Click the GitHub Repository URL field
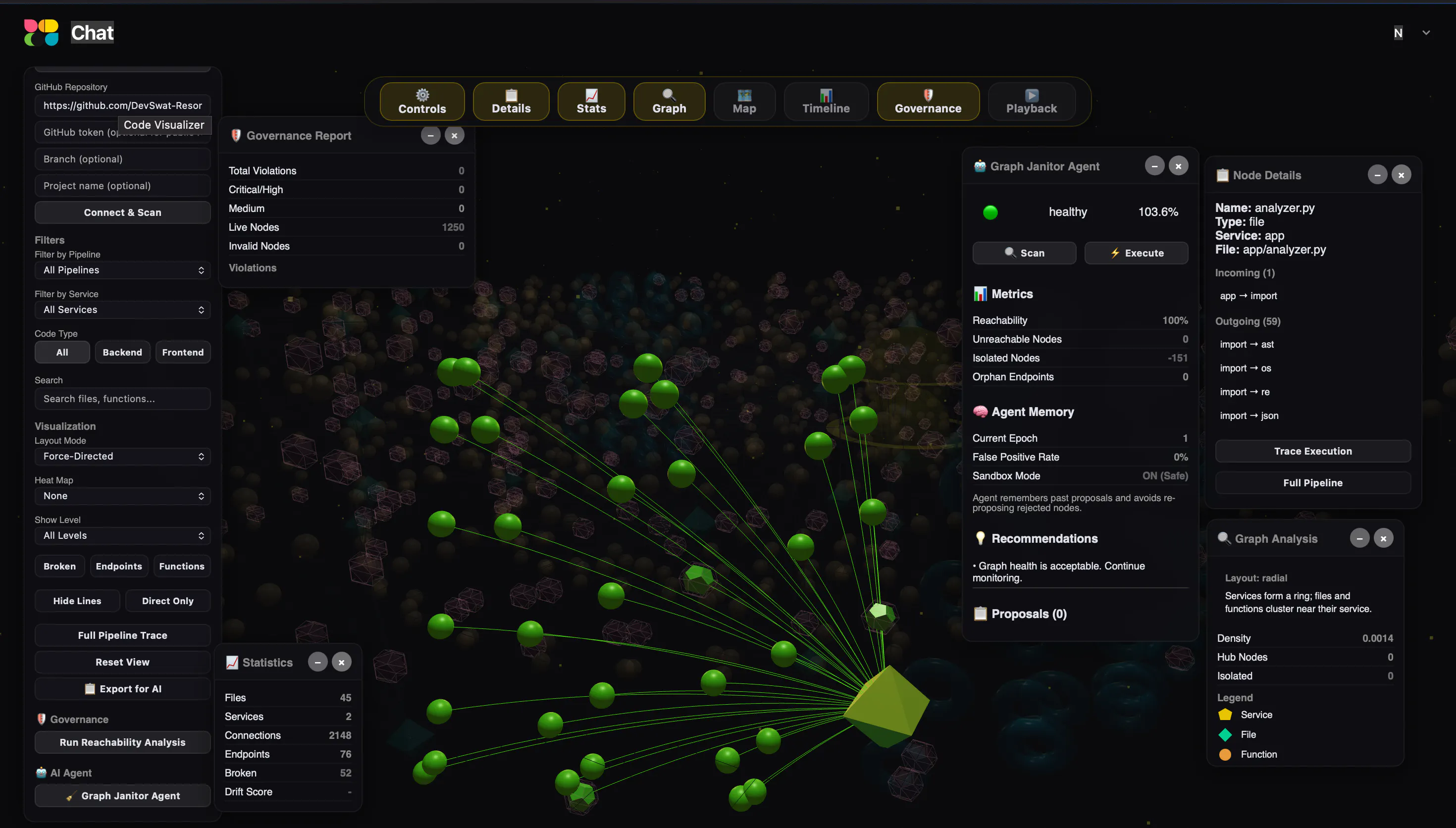The image size is (1456, 828). click(x=122, y=105)
